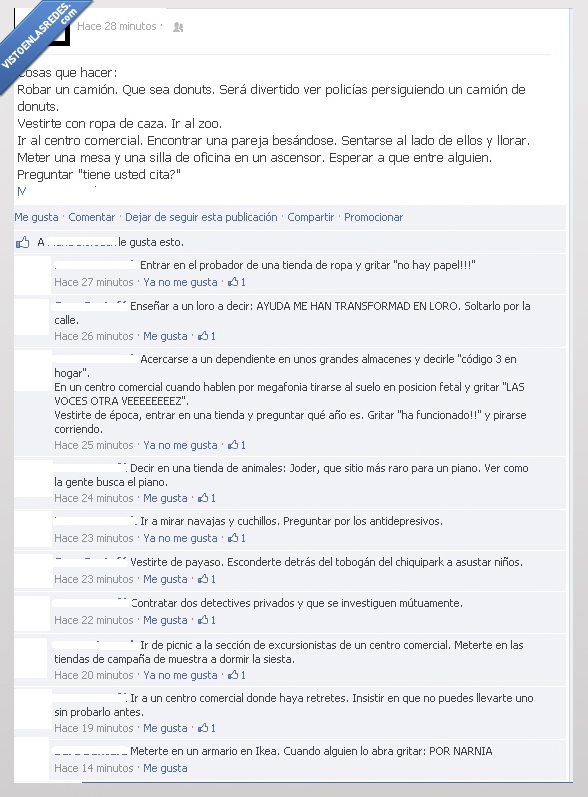Click Promocionar under the post

coord(374,217)
